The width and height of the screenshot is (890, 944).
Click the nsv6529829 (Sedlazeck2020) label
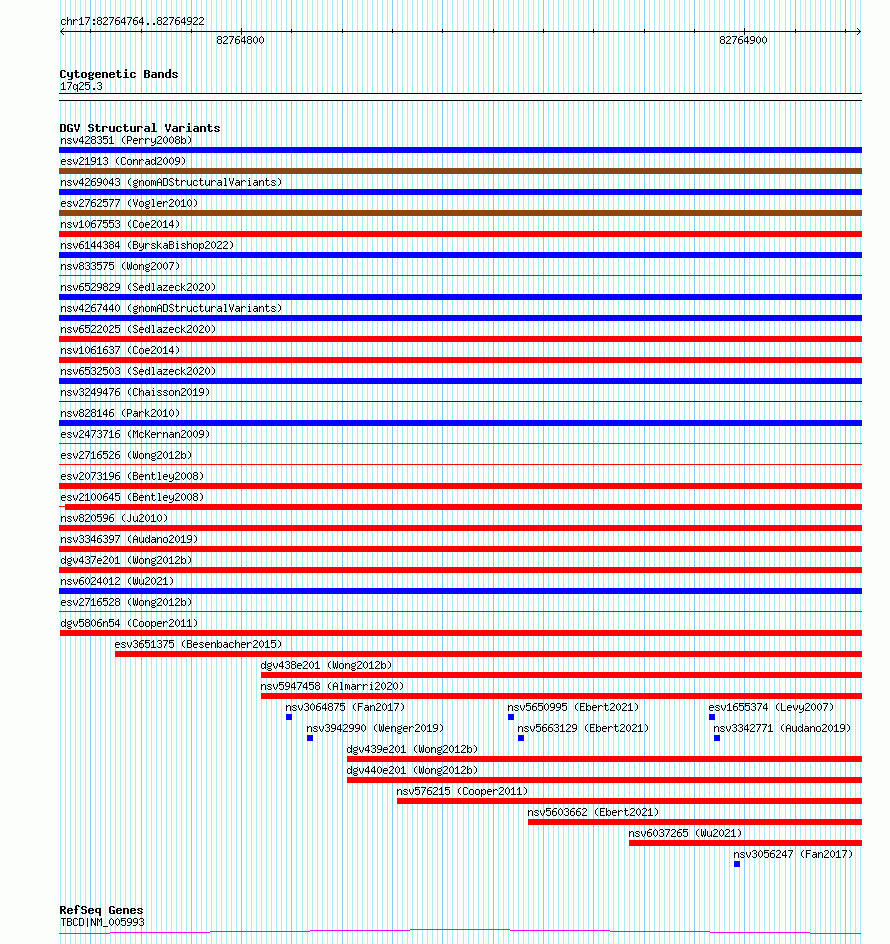click(138, 287)
